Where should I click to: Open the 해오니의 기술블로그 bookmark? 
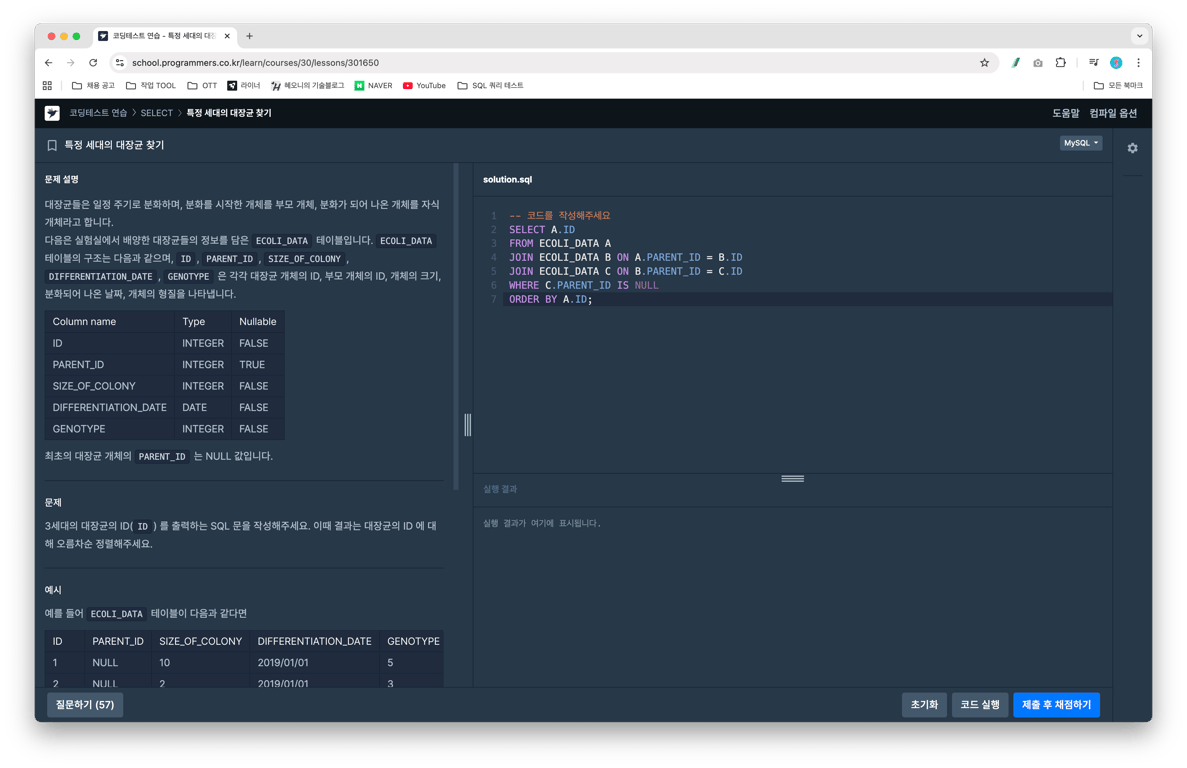click(307, 86)
